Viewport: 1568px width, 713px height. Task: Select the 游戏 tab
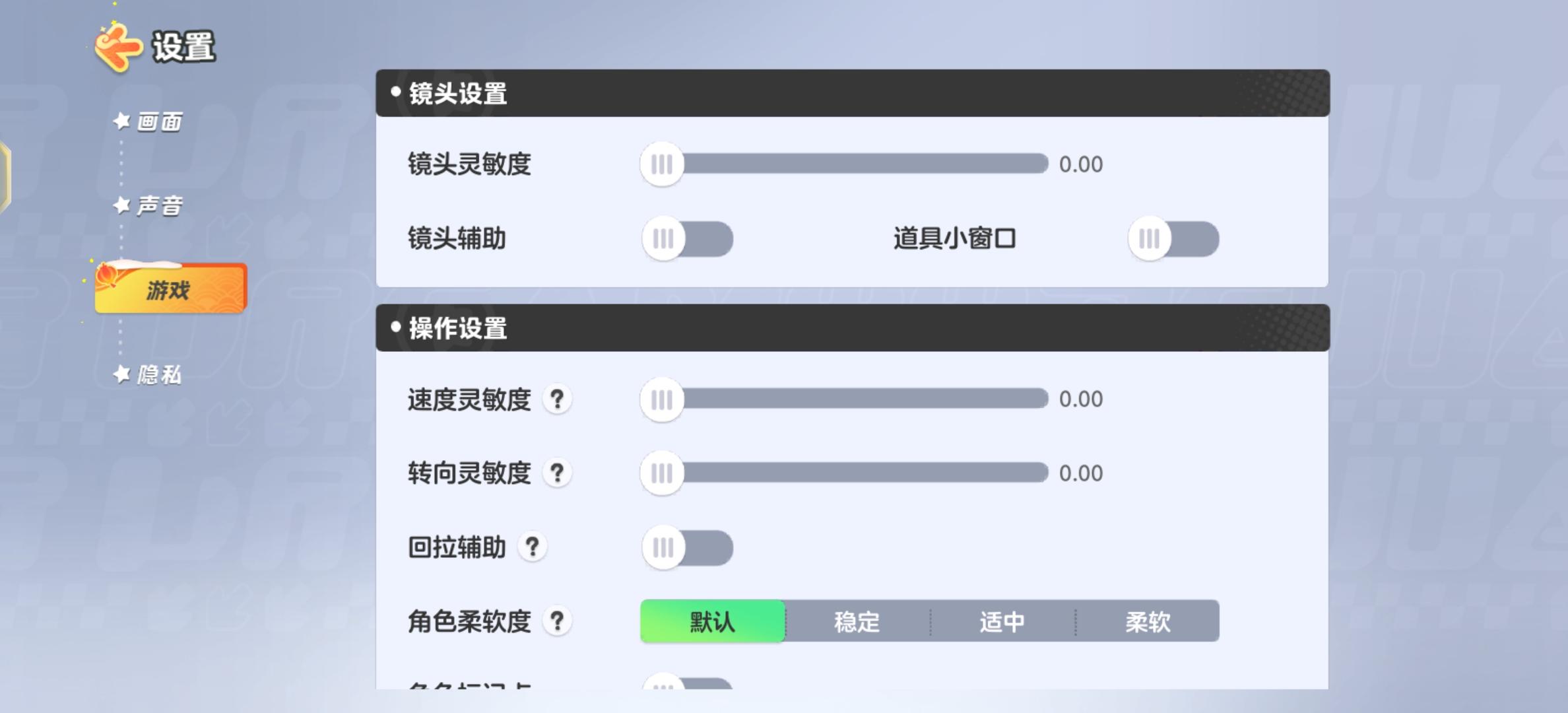pyautogui.click(x=171, y=289)
